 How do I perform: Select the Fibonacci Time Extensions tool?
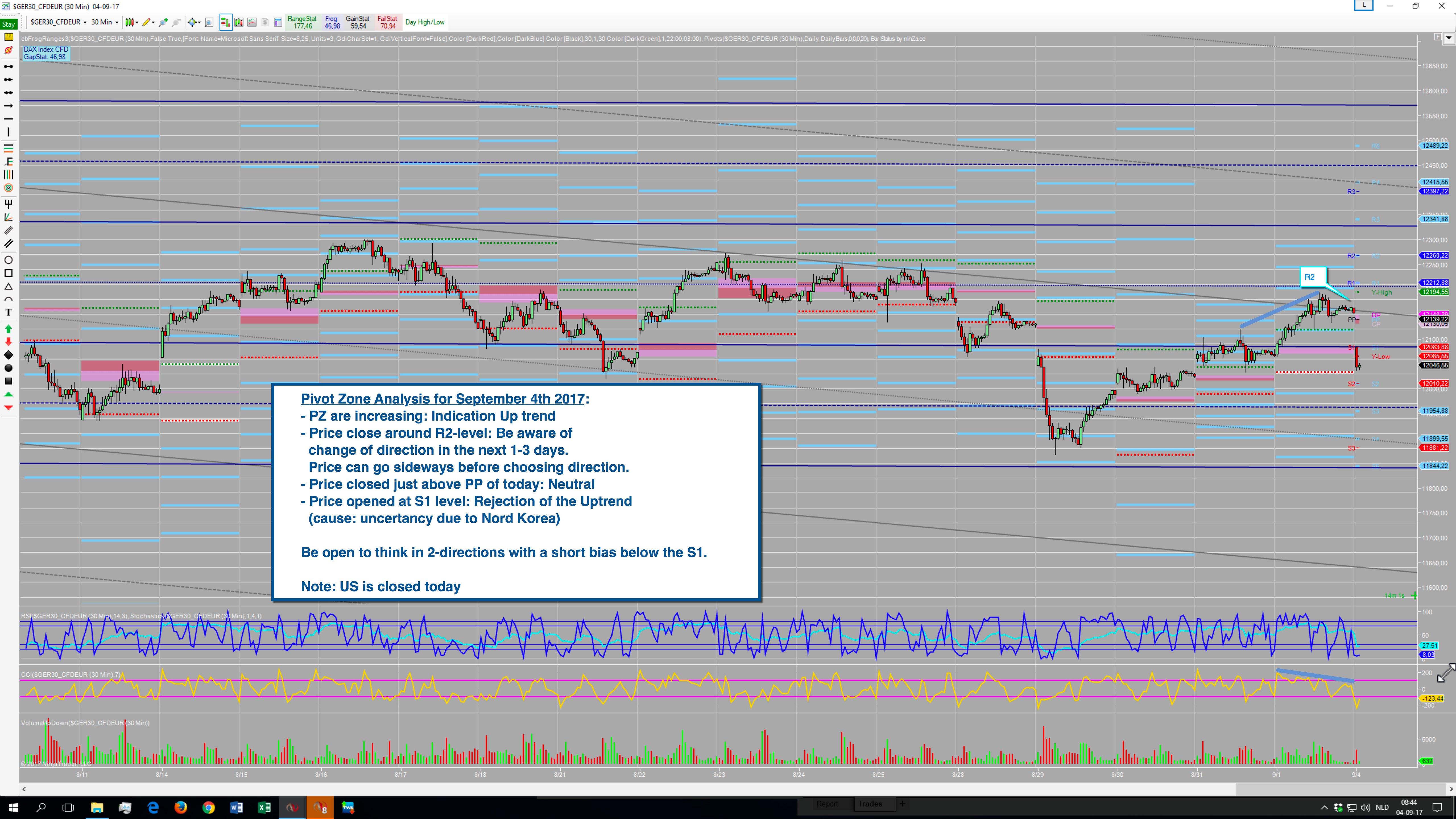9,175
